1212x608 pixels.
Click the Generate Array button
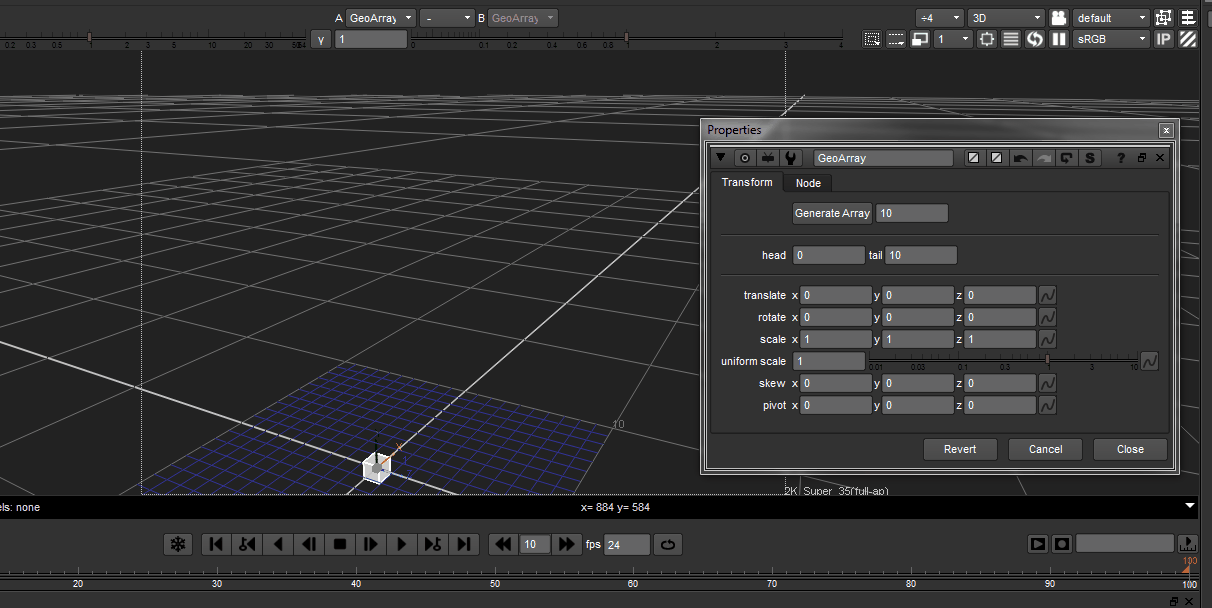click(832, 212)
